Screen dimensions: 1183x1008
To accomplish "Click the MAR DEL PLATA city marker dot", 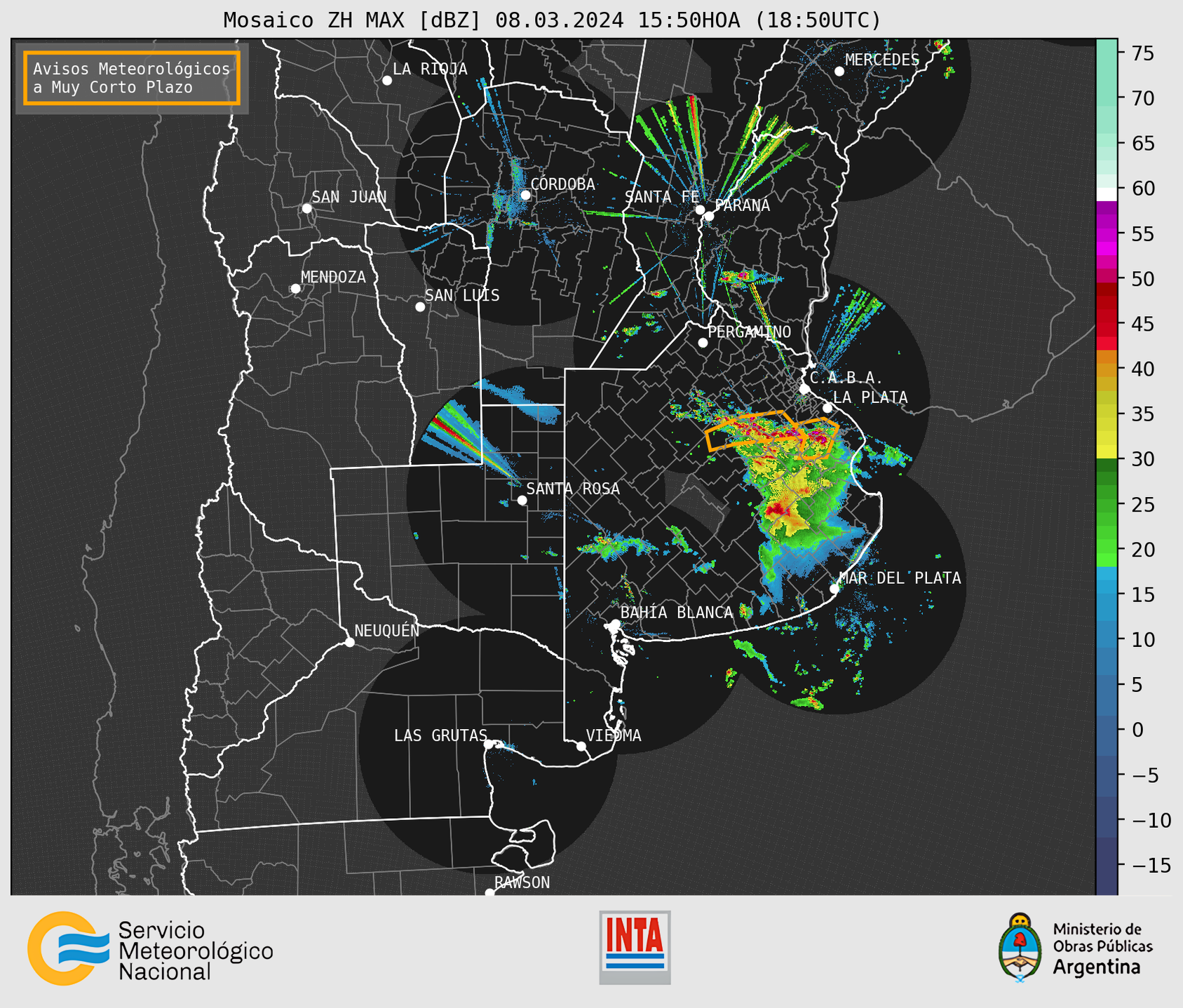I will (x=834, y=589).
